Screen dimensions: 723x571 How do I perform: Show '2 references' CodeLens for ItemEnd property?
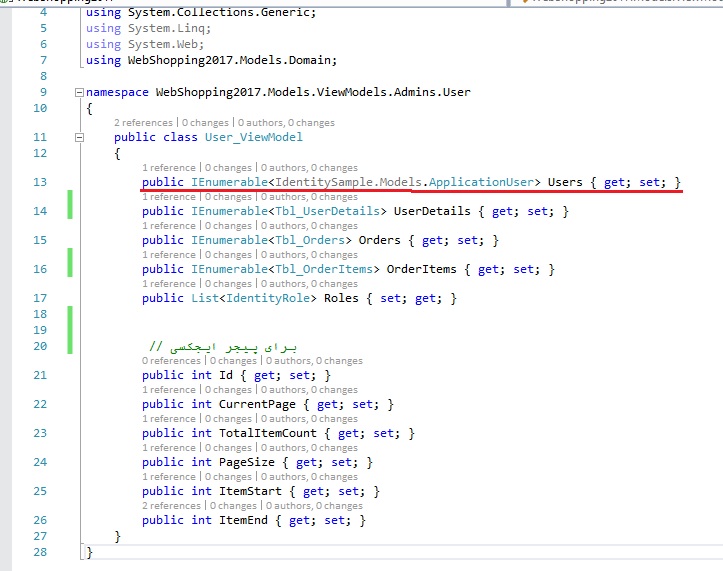(172, 506)
